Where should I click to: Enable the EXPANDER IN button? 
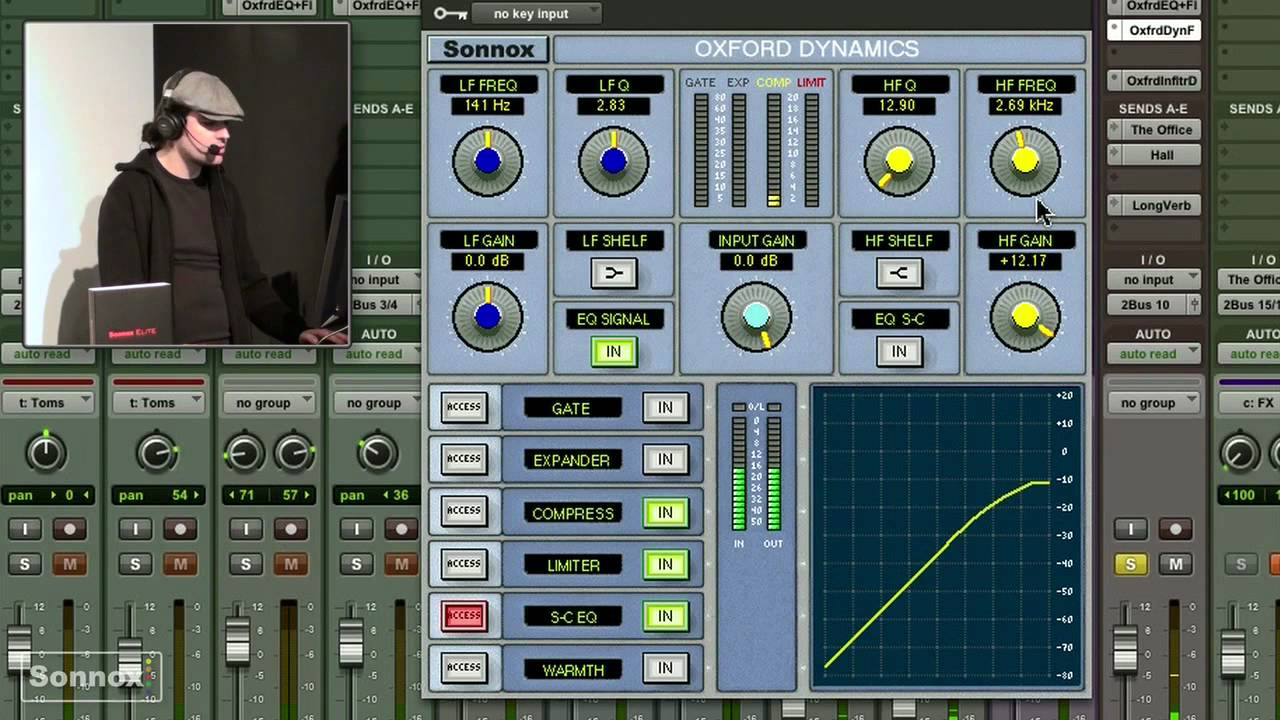tap(665, 460)
